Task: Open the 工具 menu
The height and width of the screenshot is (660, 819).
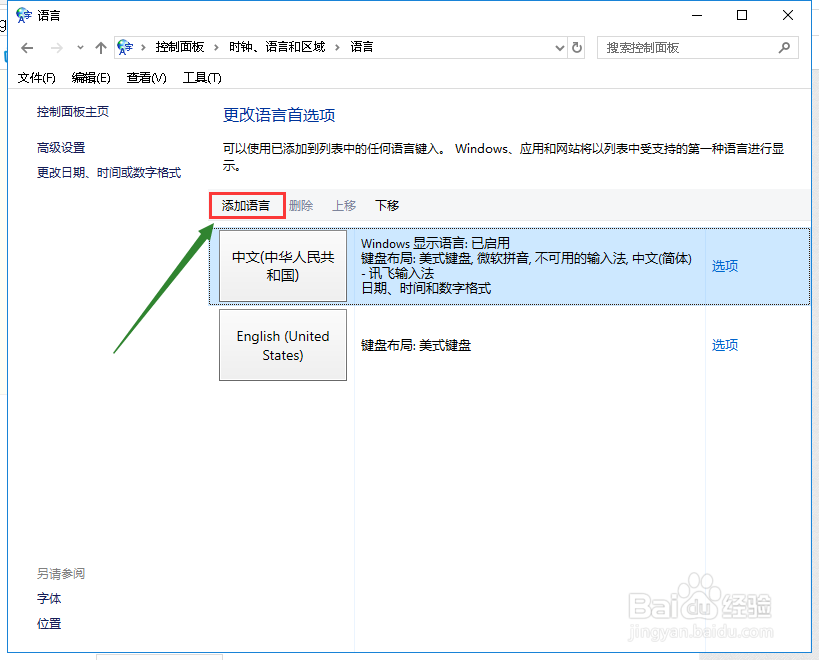Action: [x=200, y=77]
